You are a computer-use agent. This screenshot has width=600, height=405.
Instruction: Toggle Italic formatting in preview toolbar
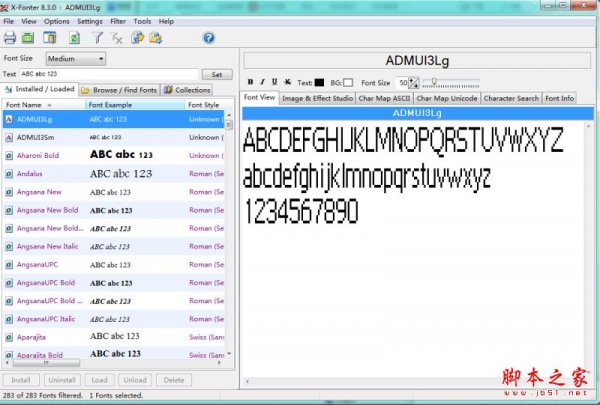pos(262,82)
